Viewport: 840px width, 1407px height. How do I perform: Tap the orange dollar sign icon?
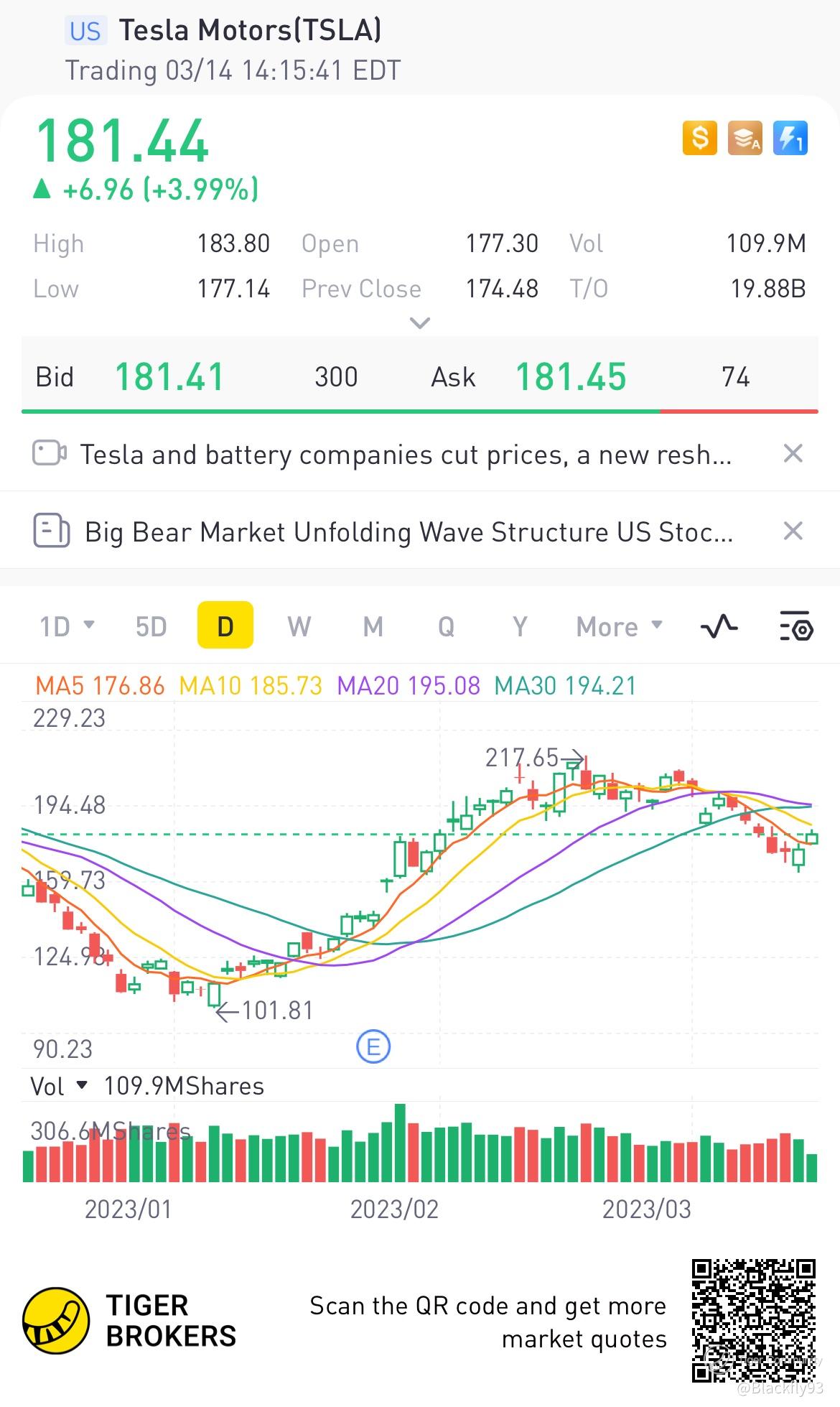[x=699, y=138]
